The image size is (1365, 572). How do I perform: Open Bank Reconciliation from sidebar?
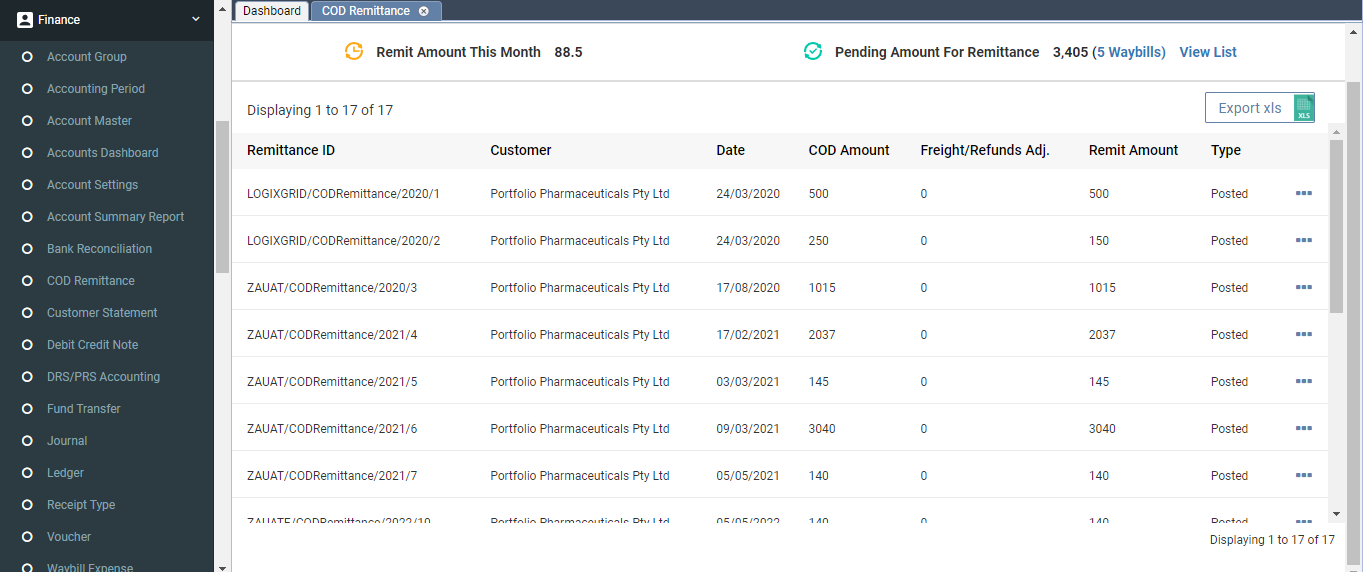tap(99, 249)
